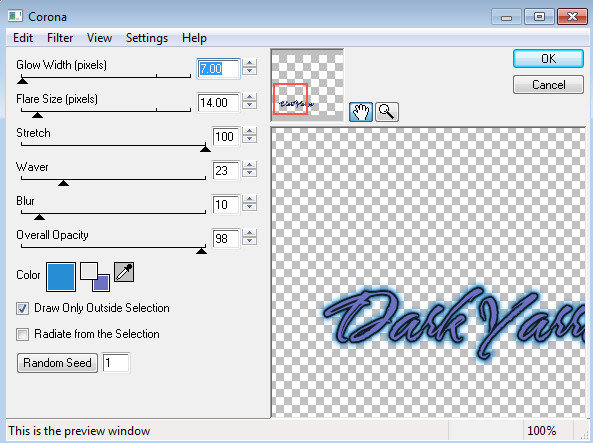Select the hand pan tool
Image resolution: width=593 pixels, height=443 pixels.
[x=361, y=112]
